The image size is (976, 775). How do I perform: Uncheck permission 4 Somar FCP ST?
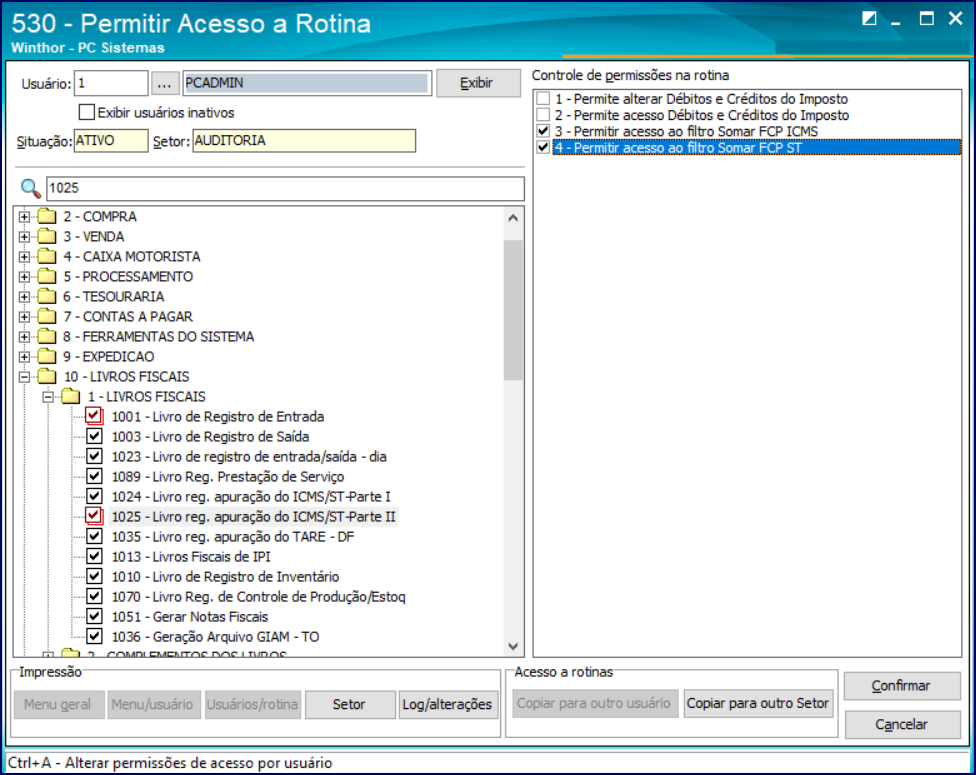click(543, 148)
